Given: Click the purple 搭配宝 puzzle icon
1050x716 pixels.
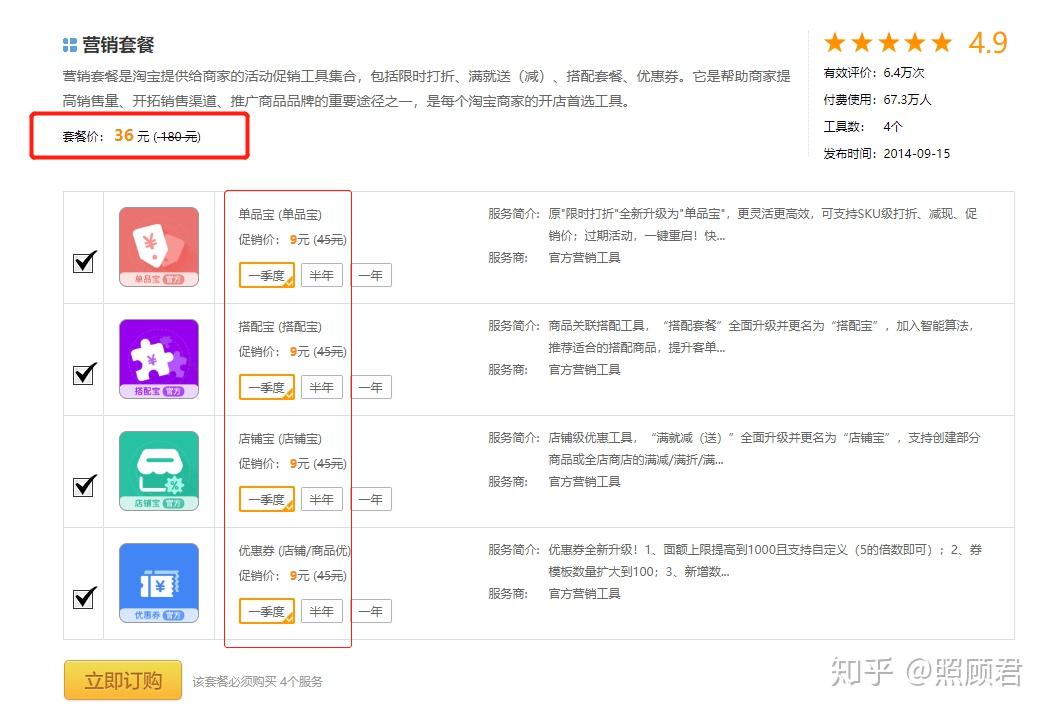Looking at the screenshot, I should pyautogui.click(x=159, y=359).
